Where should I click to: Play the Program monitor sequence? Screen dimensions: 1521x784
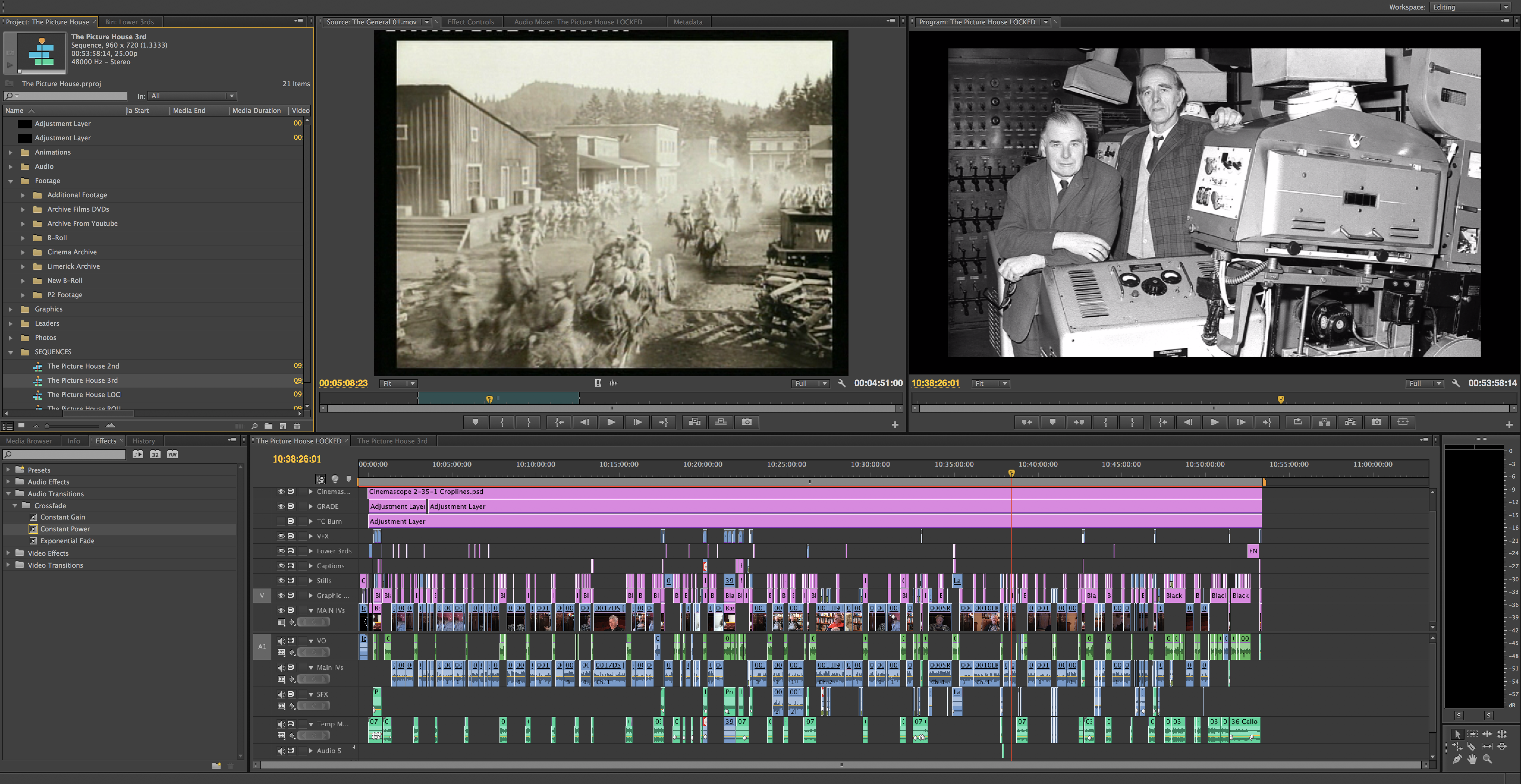coord(1214,422)
